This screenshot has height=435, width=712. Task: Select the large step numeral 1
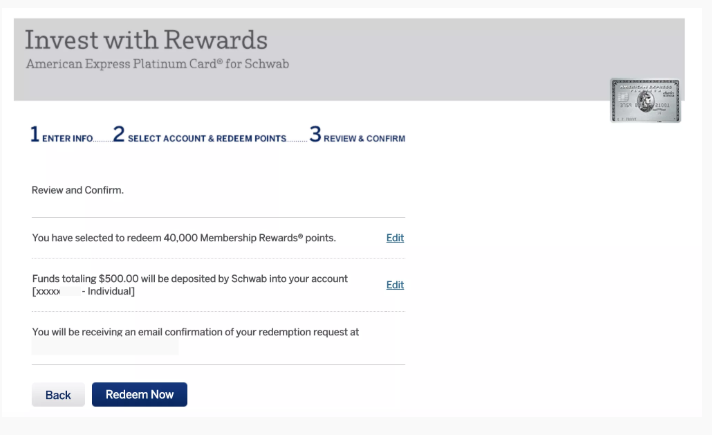pyautogui.click(x=35, y=134)
